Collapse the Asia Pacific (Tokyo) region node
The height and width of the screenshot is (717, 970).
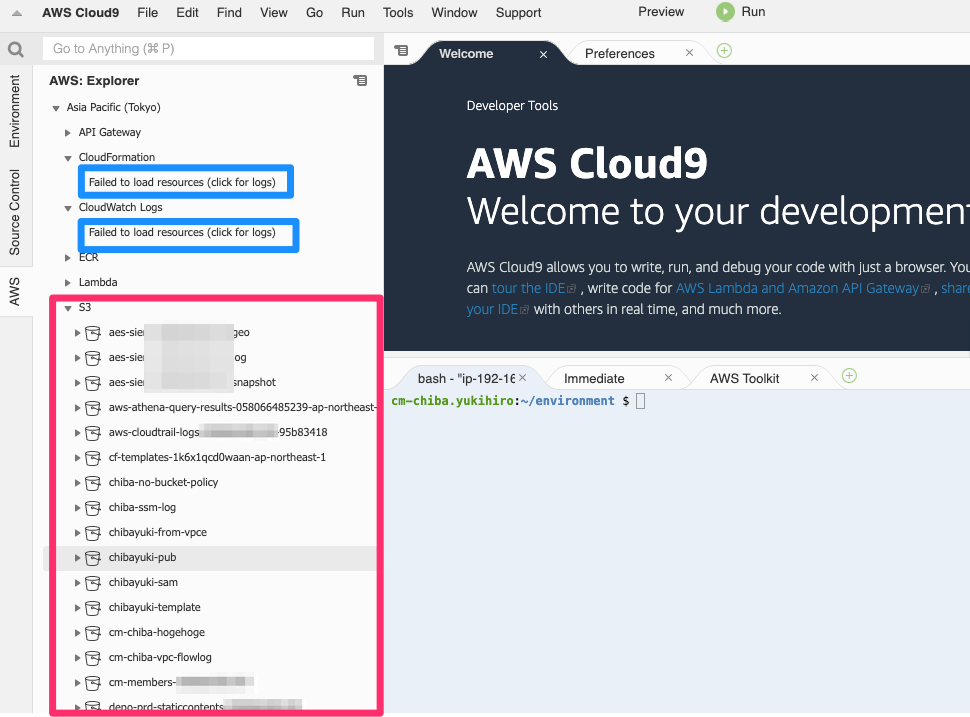click(x=56, y=107)
